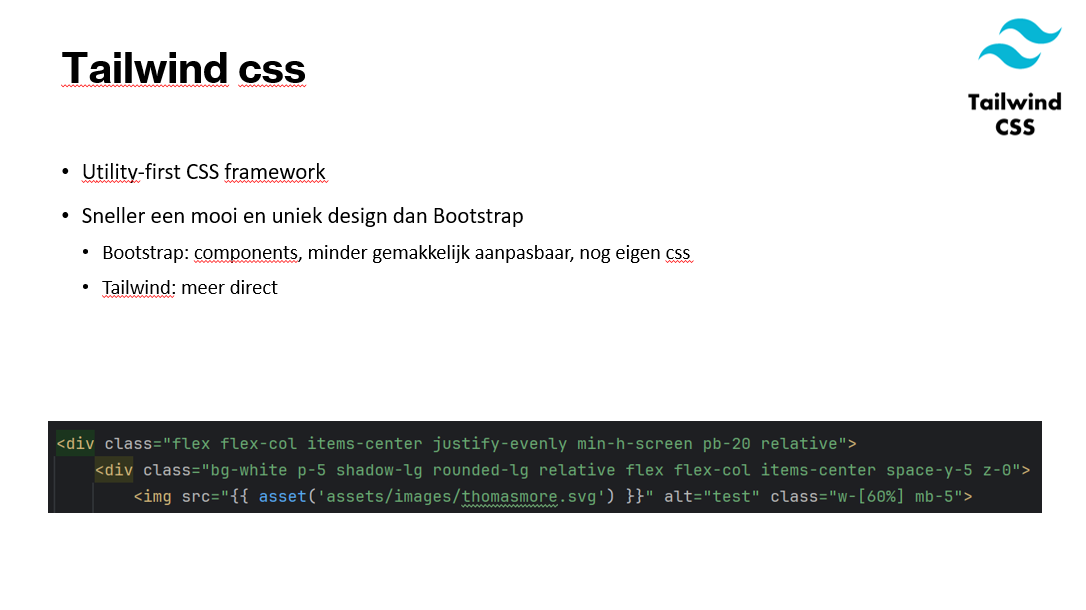Screen dimensions: 1086x610
Task: Click the 'justify-evenly' class in the code
Action: [x=500, y=444]
